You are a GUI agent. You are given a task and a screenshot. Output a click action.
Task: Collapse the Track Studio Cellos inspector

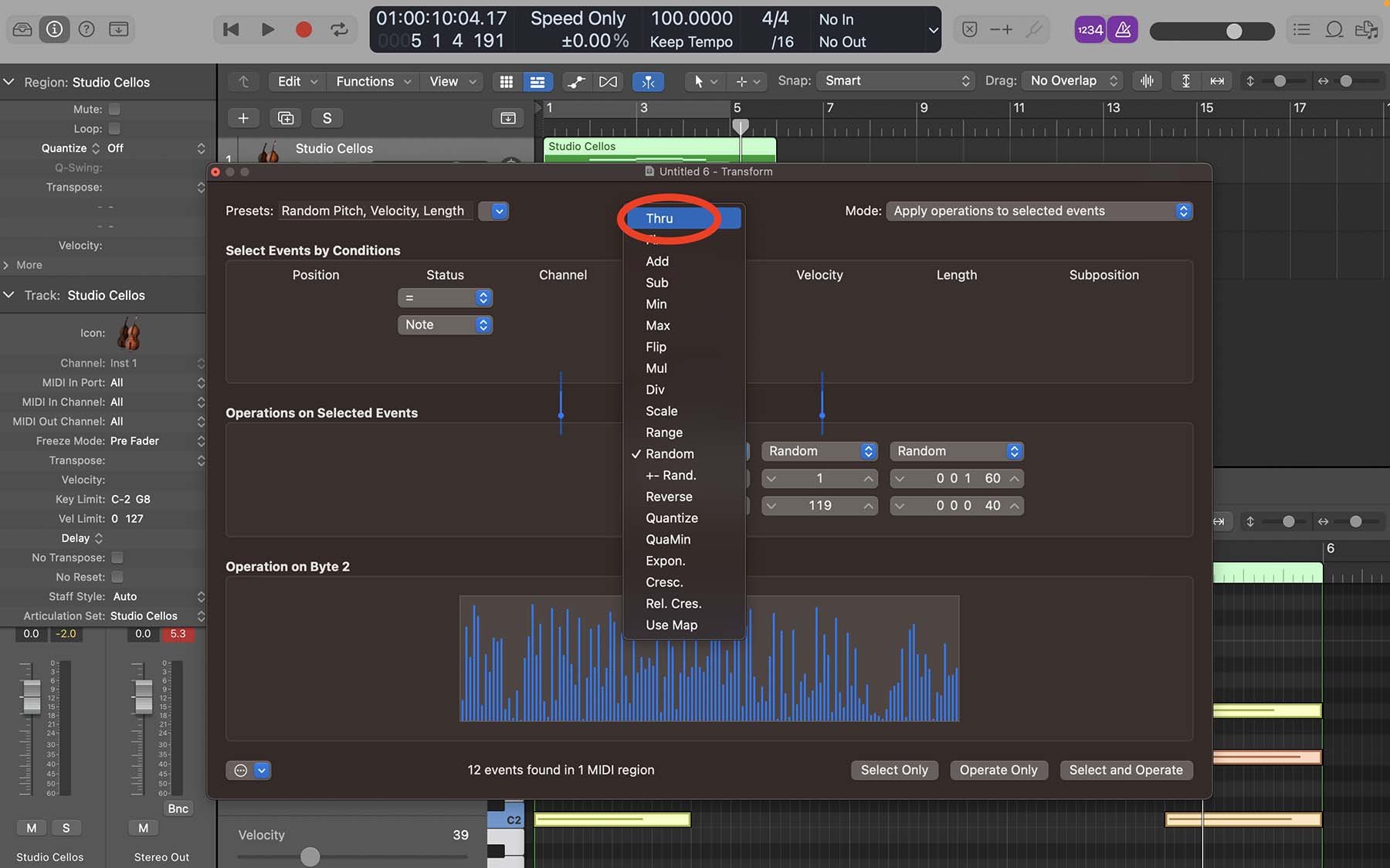[9, 295]
